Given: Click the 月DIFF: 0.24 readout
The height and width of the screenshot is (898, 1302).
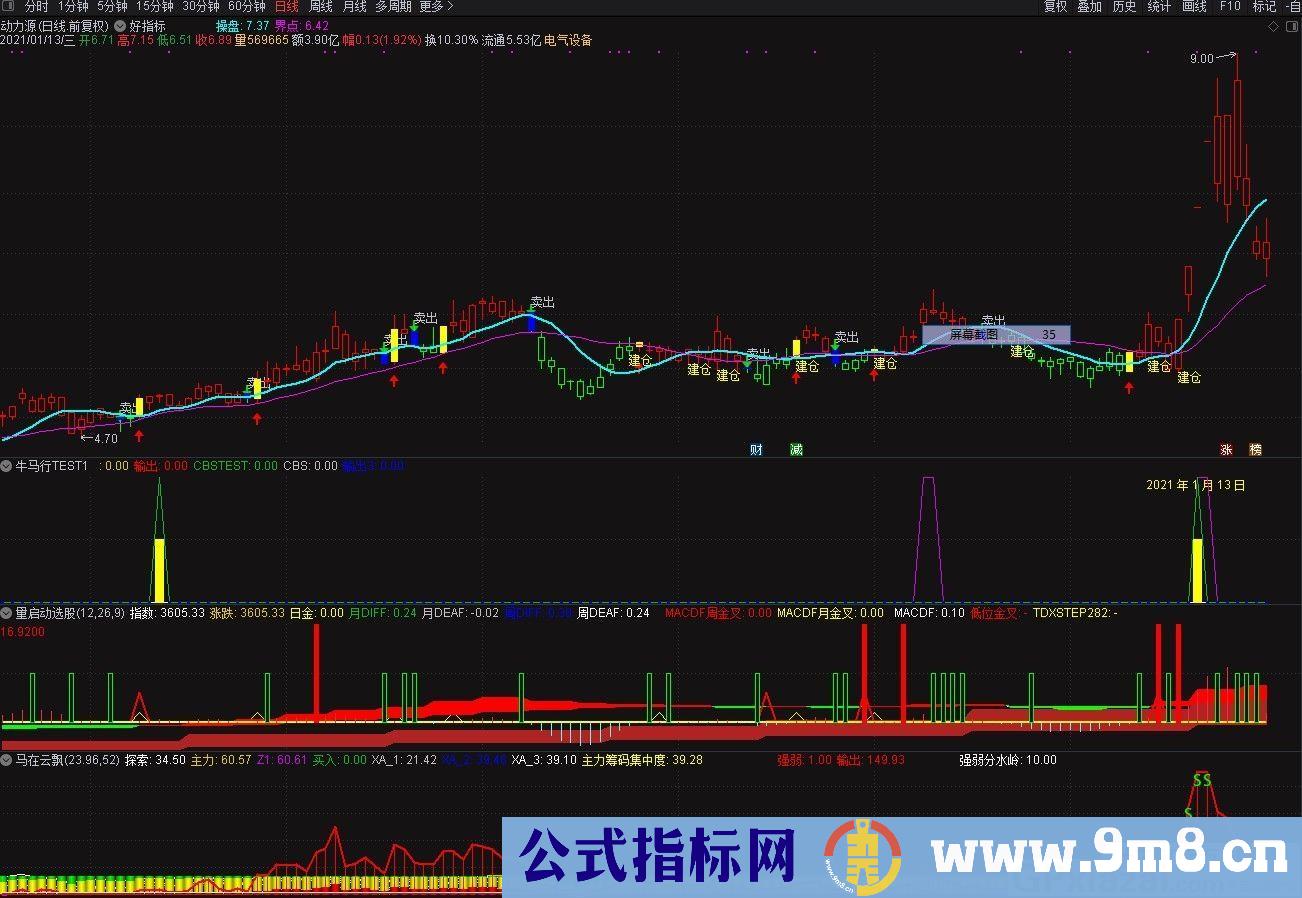Looking at the screenshot, I should [x=383, y=613].
